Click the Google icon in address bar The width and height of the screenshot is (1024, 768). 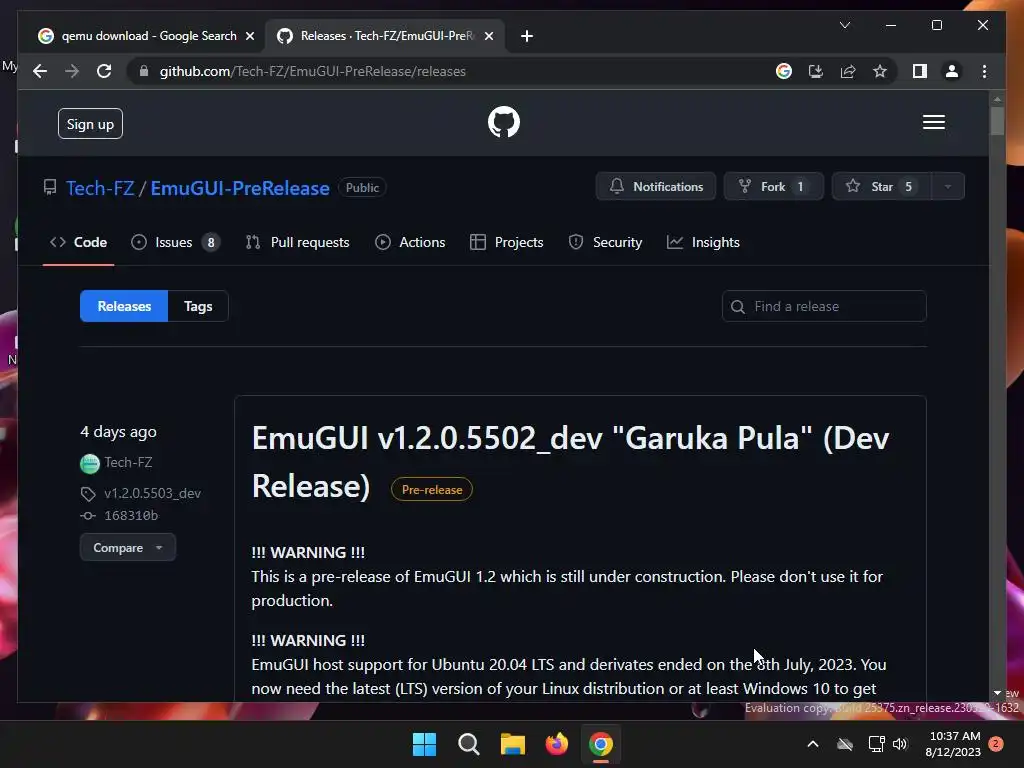click(x=784, y=71)
